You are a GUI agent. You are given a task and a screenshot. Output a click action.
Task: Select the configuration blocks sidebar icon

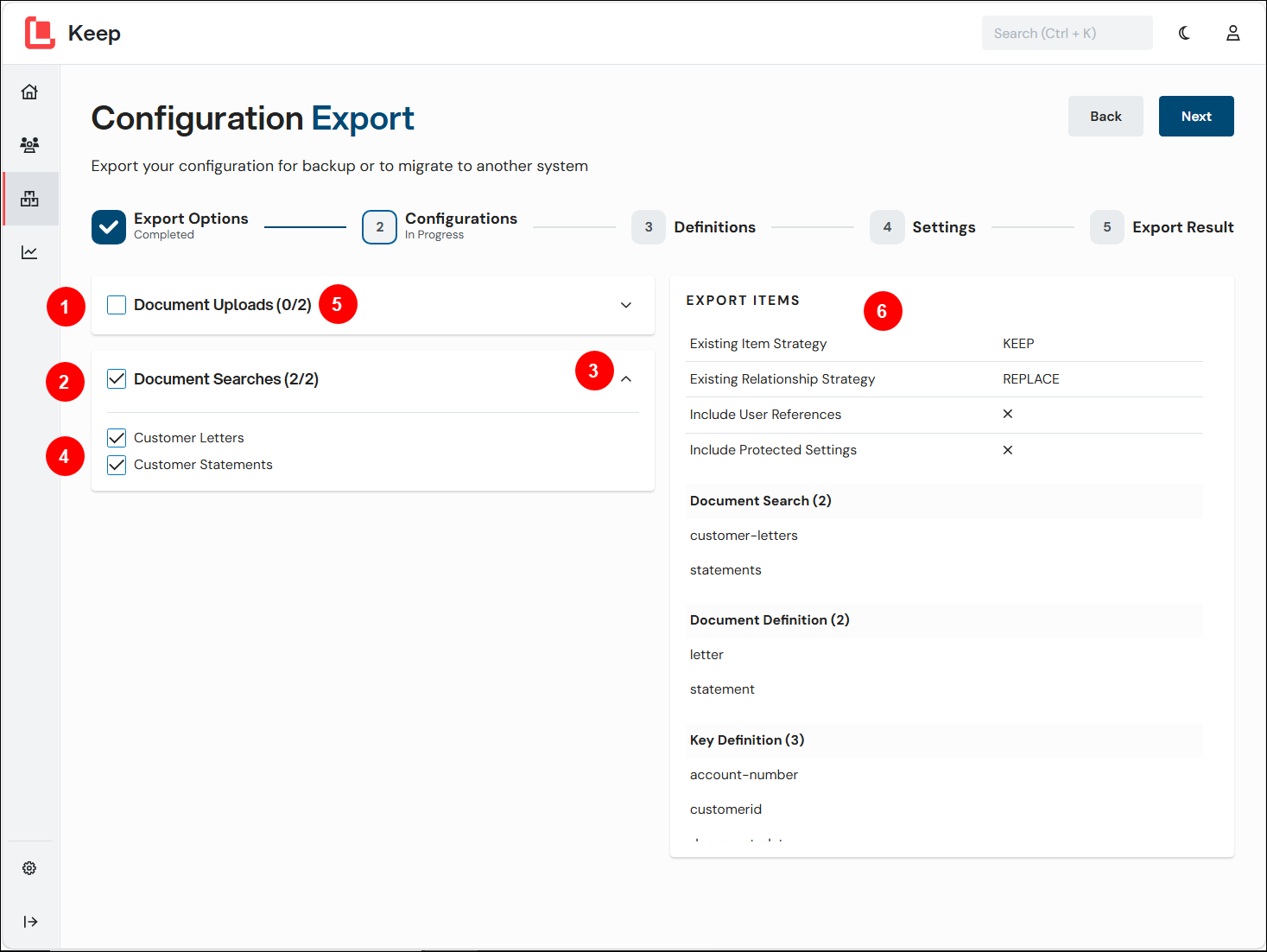tap(29, 199)
